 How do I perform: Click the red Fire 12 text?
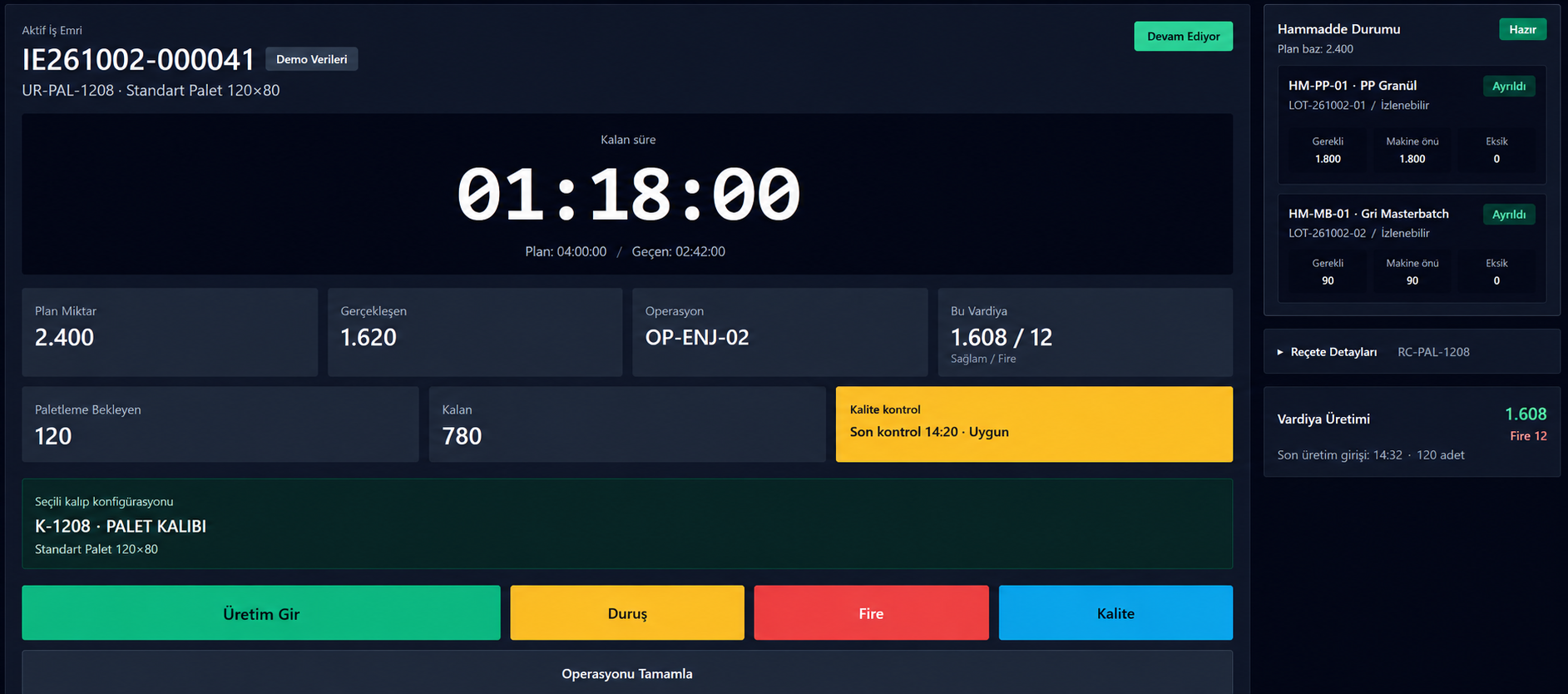click(1528, 436)
